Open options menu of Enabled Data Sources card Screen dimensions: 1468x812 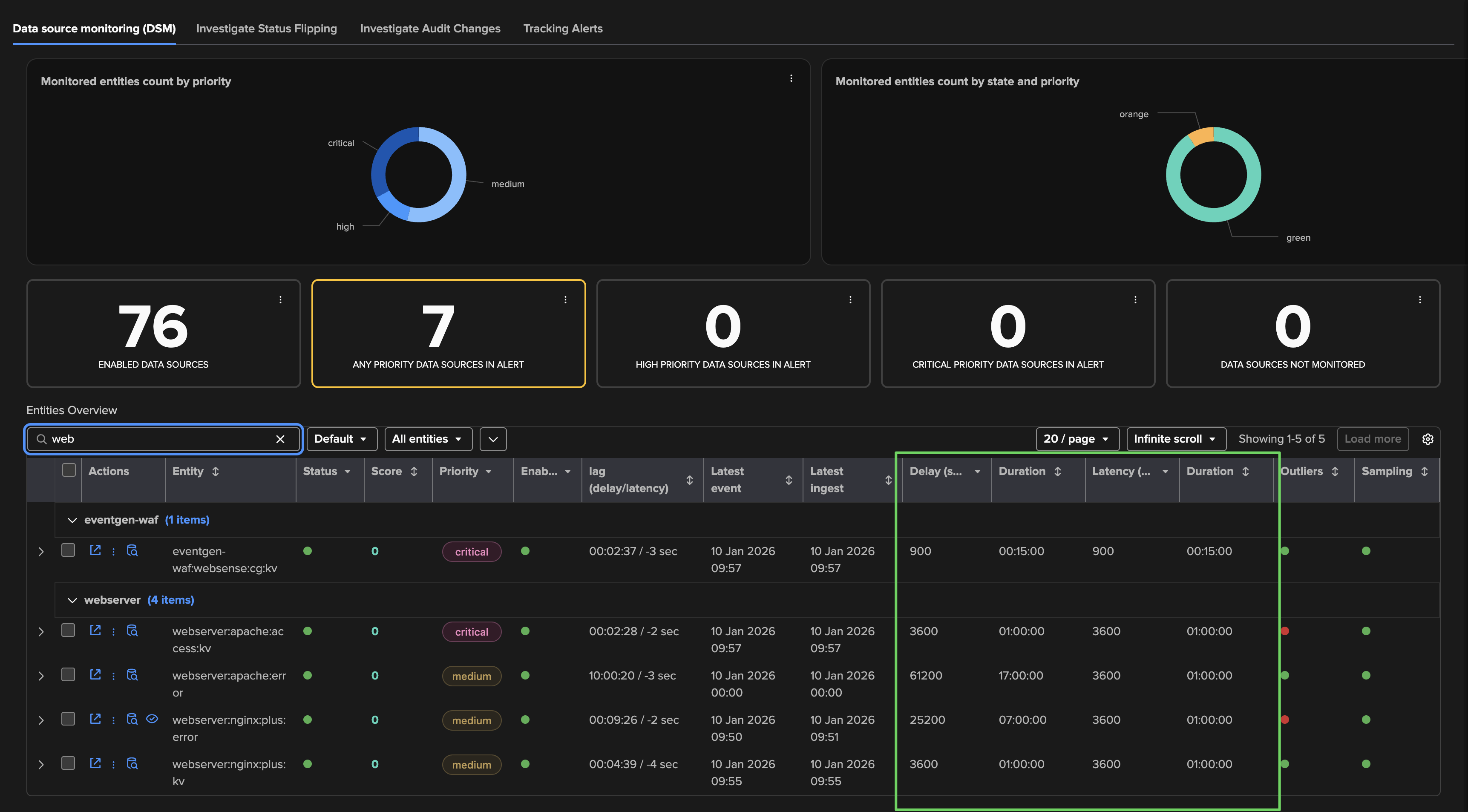280,299
